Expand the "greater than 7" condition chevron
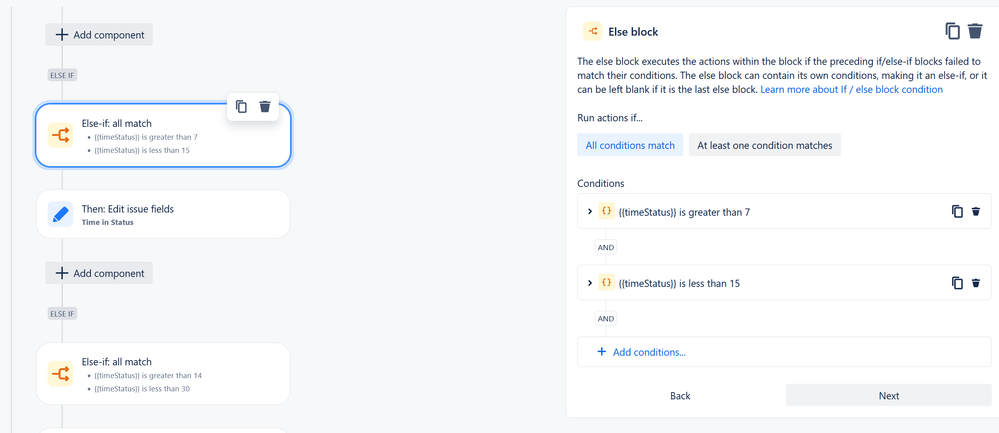This screenshot has height=433, width=999. pos(589,211)
